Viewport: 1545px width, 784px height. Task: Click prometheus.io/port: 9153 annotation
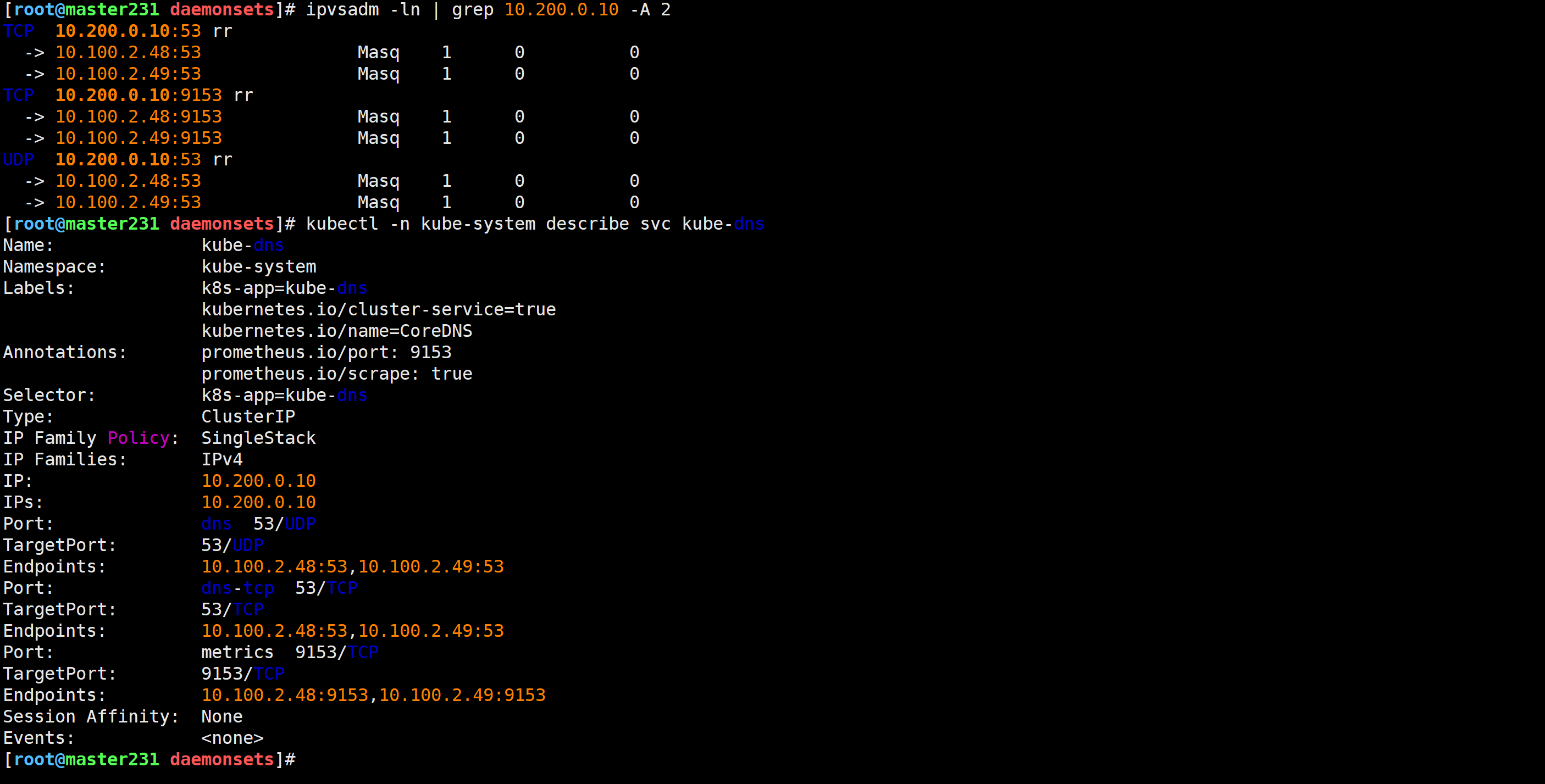click(x=326, y=352)
